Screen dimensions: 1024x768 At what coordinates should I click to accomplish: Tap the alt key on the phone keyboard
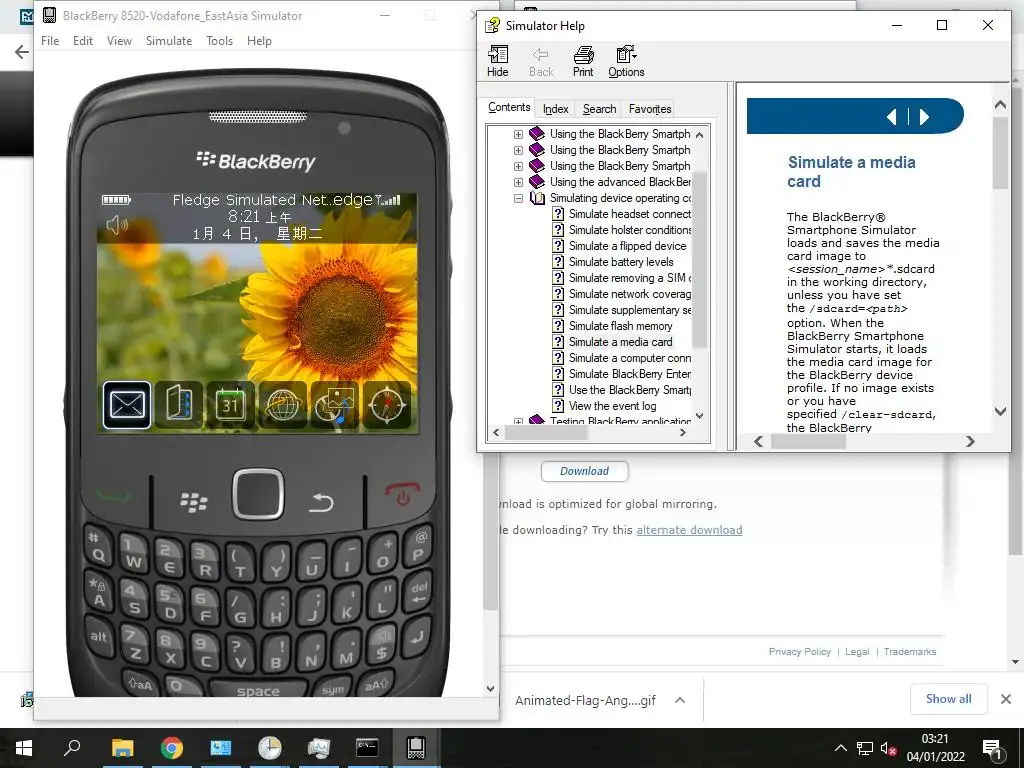pyautogui.click(x=99, y=636)
